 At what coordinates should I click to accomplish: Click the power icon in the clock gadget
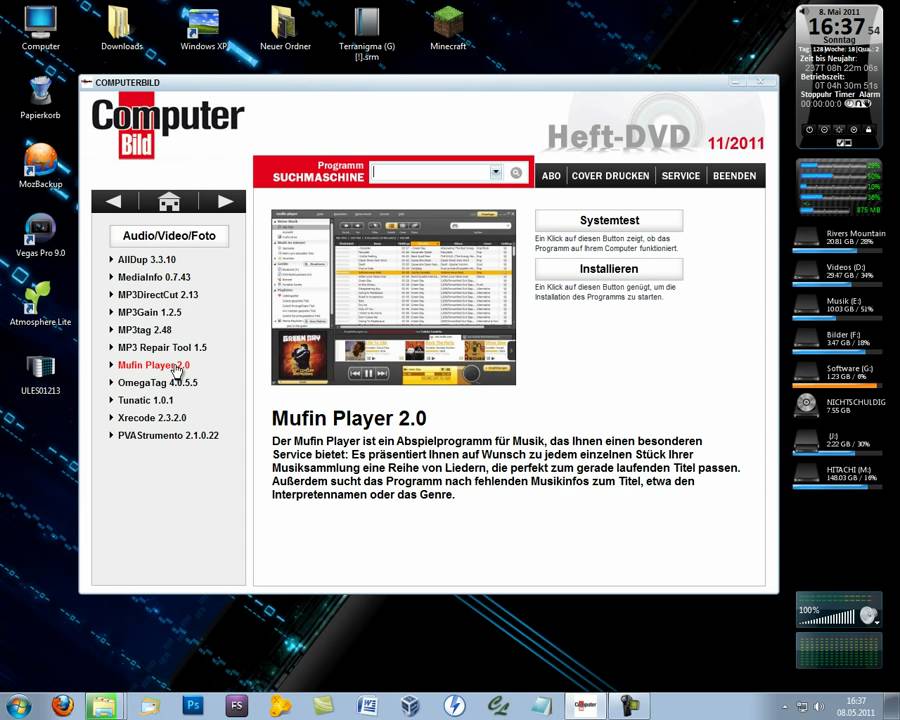click(809, 130)
